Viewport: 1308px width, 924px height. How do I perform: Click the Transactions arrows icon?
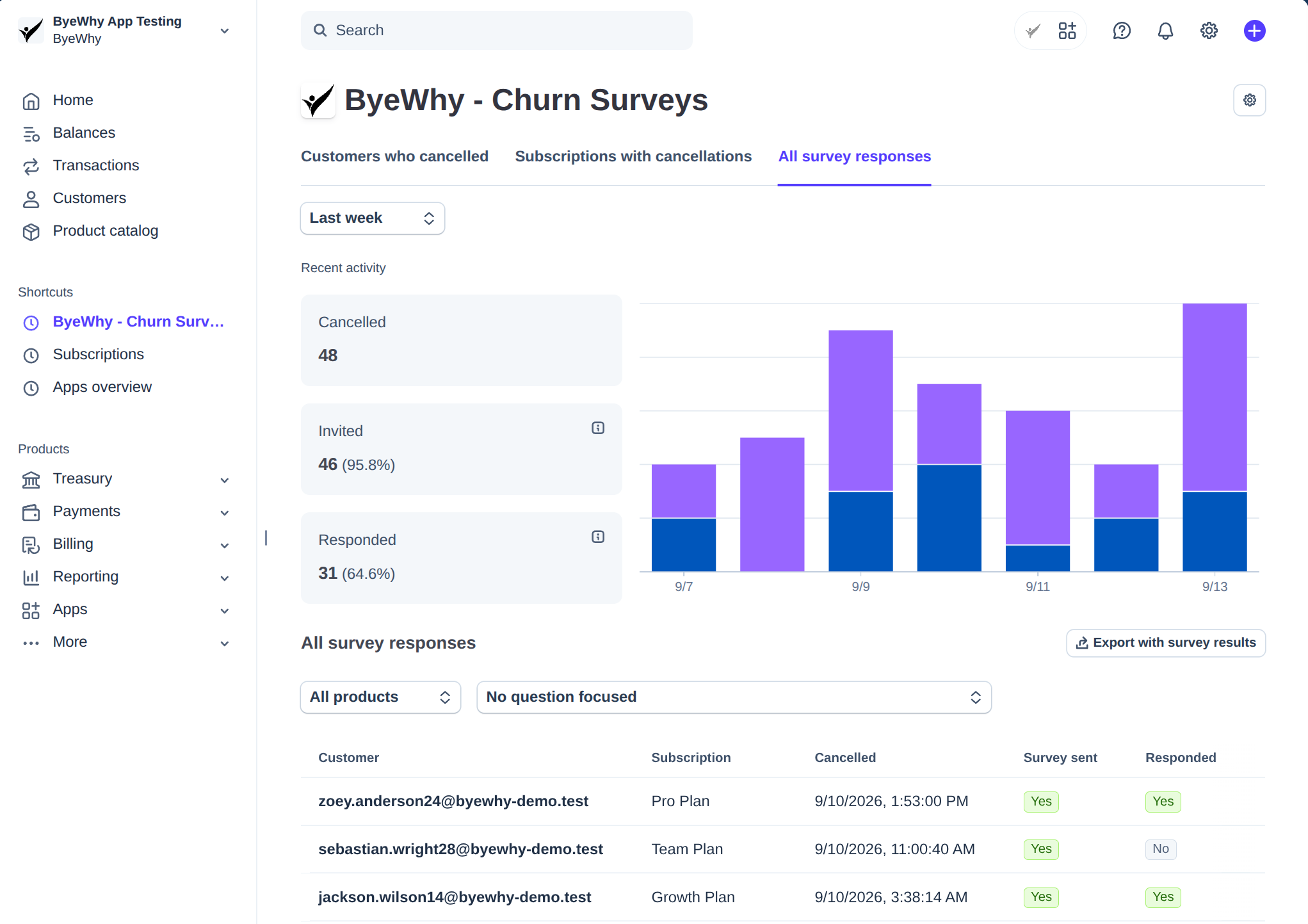tap(31, 166)
